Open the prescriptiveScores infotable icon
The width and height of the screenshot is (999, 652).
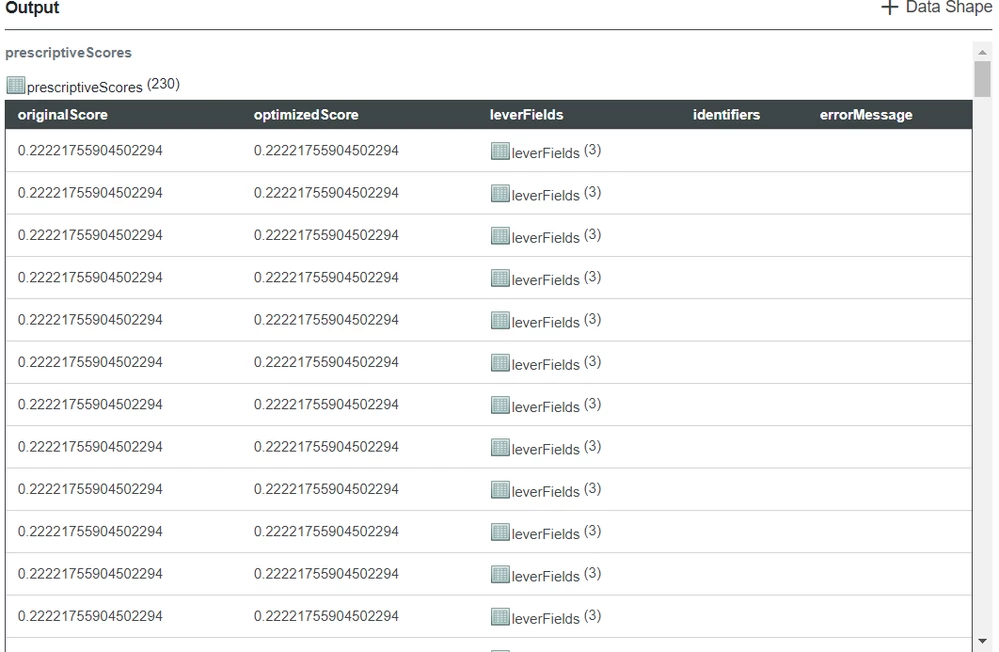point(15,85)
